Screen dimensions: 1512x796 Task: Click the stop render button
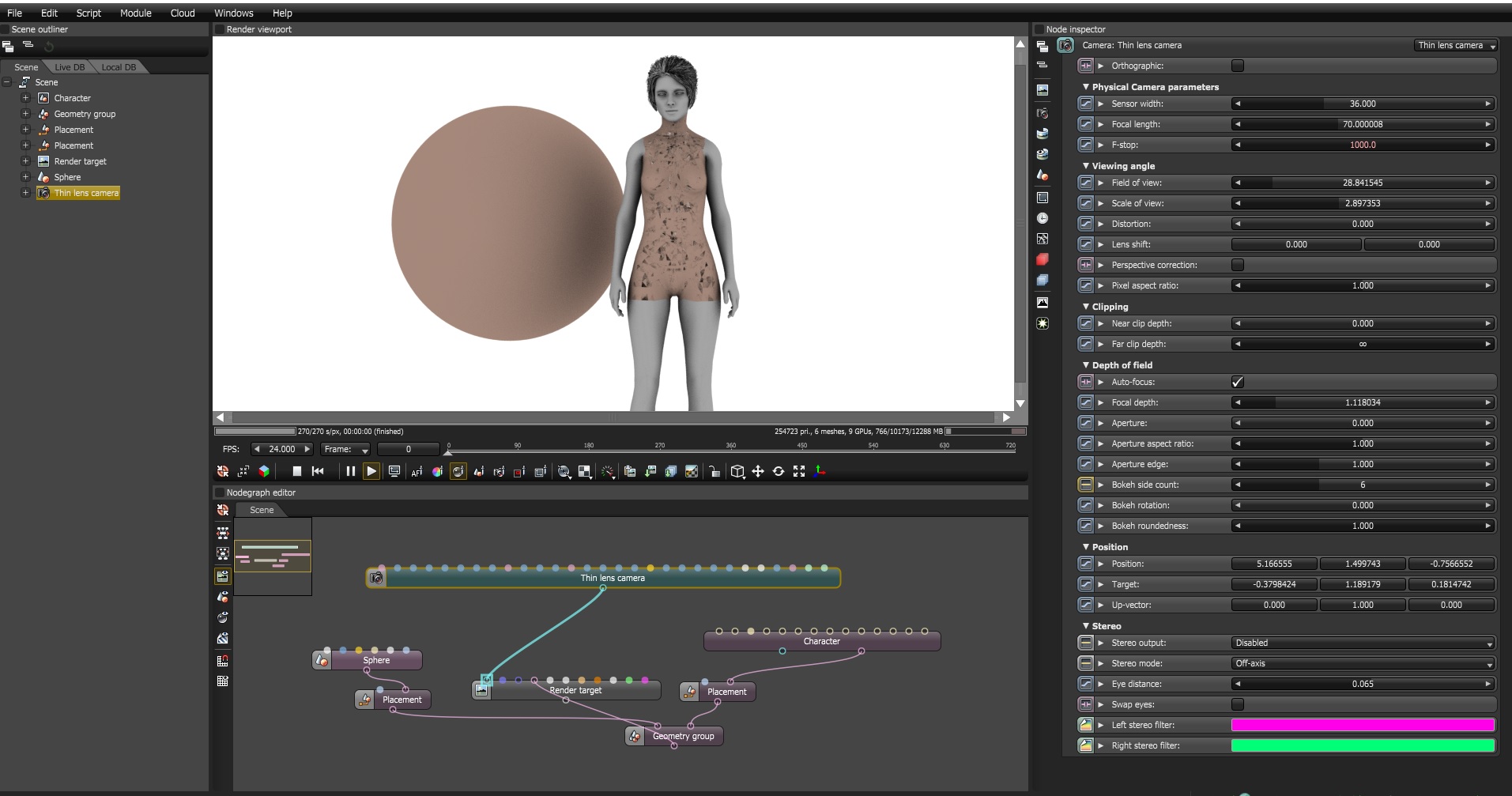(297, 471)
